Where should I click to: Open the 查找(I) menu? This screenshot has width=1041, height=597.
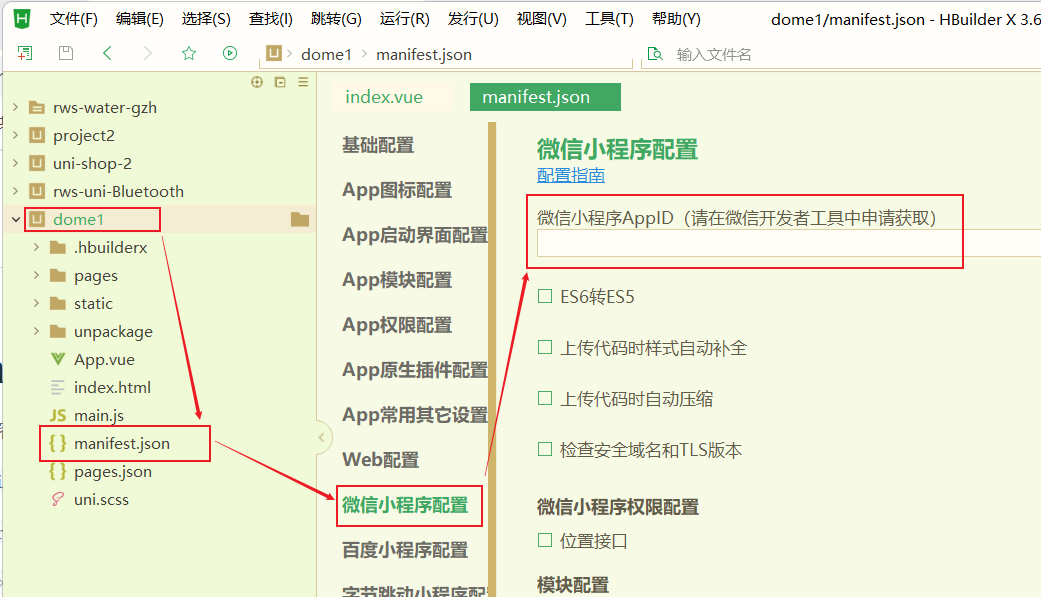pos(270,19)
